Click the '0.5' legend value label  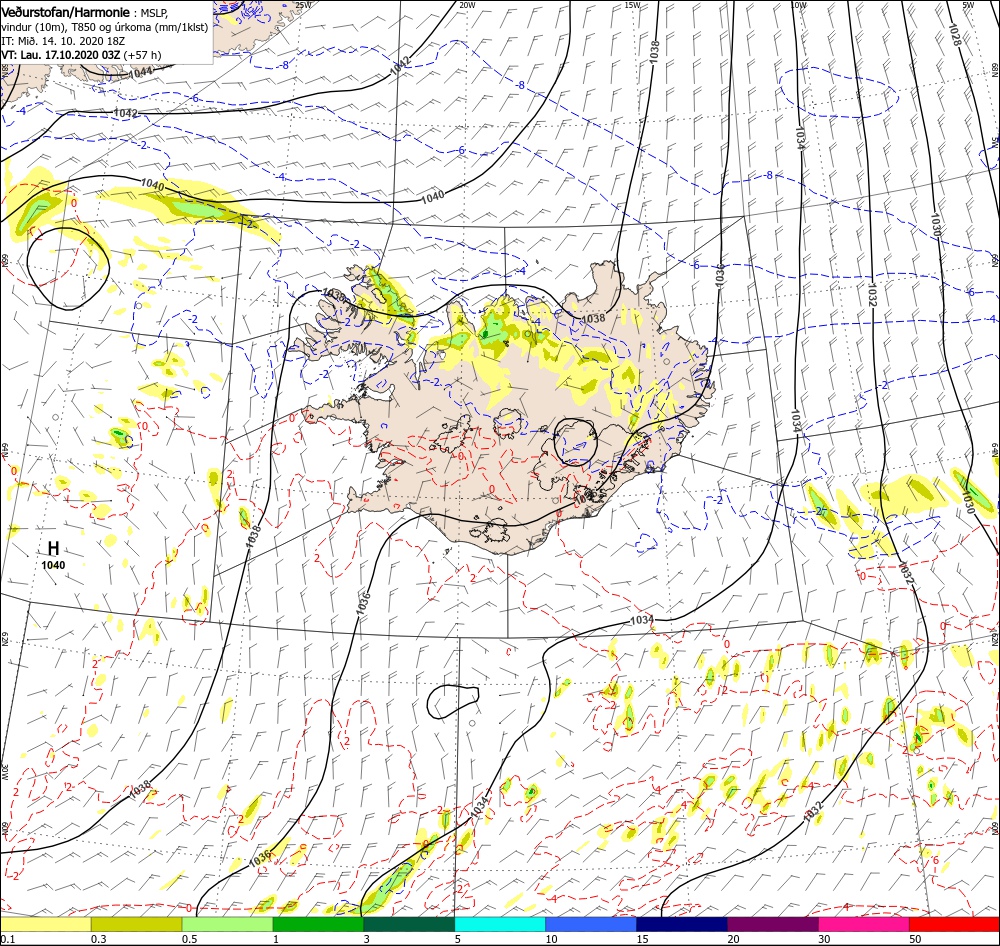pos(189,939)
